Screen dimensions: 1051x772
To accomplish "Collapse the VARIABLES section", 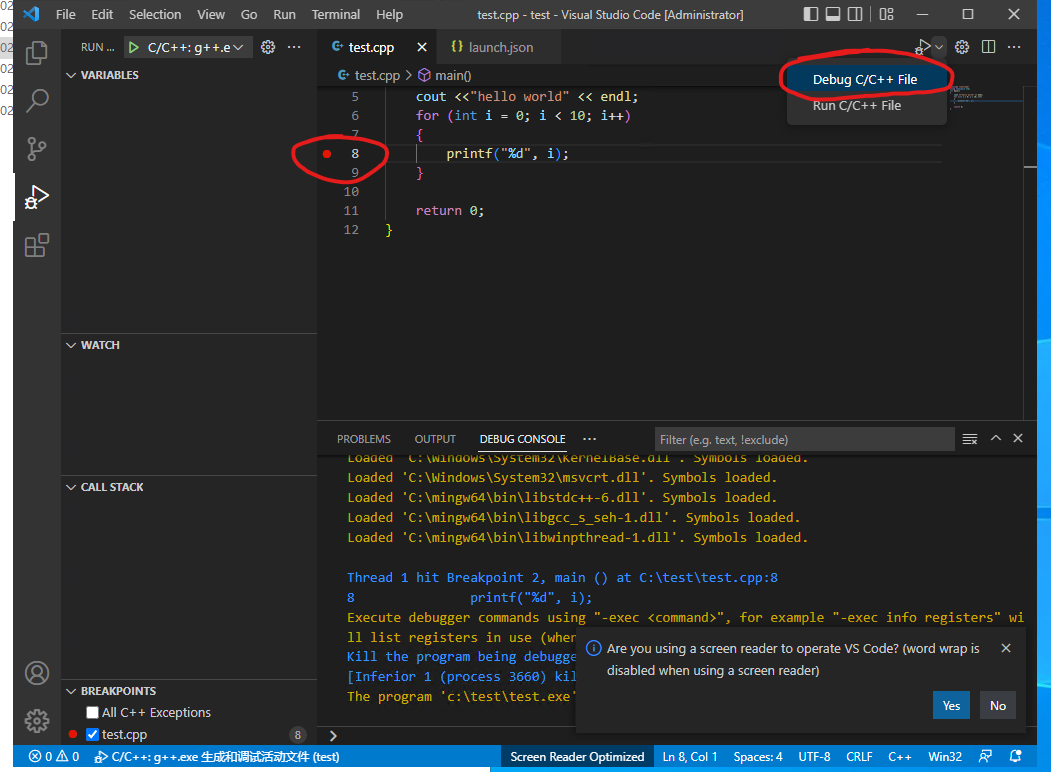I will tap(109, 75).
